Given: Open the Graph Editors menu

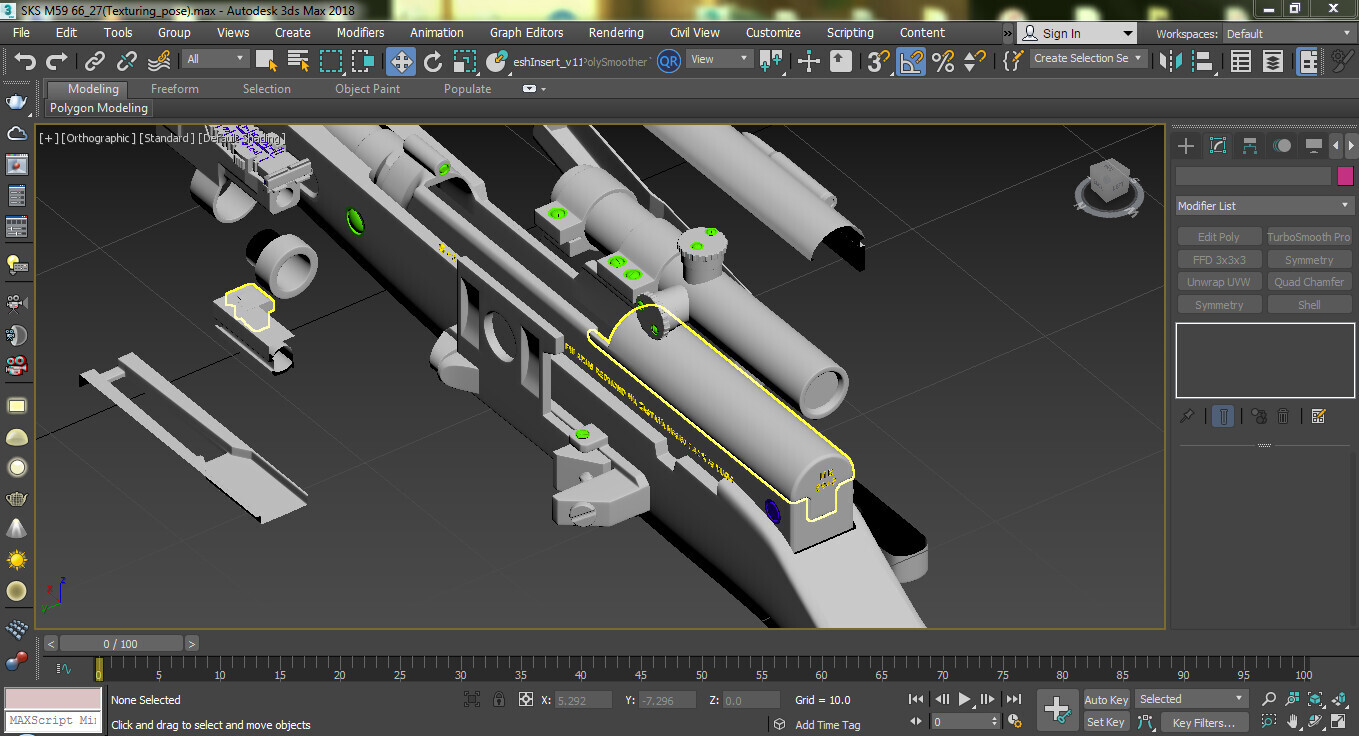Looking at the screenshot, I should [x=526, y=33].
